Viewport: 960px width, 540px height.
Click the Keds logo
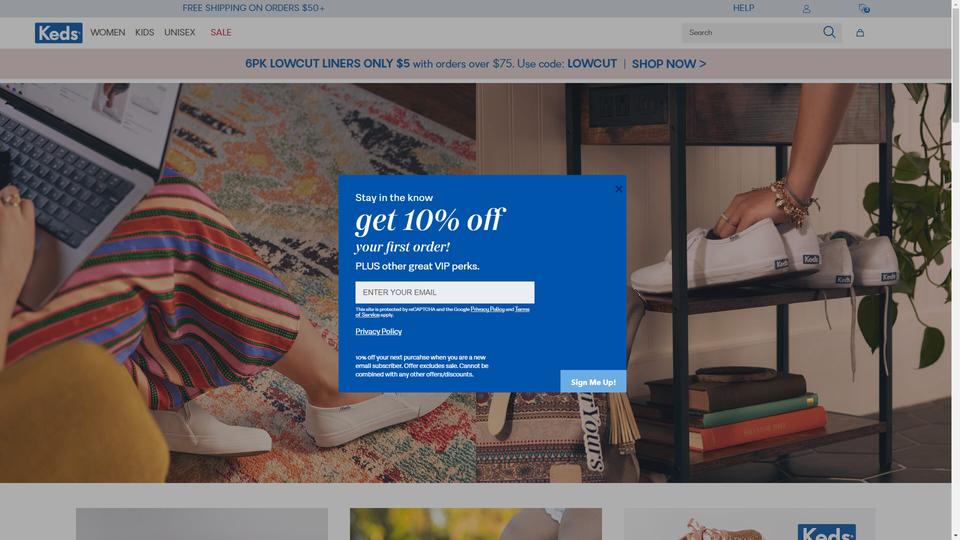(x=58, y=33)
